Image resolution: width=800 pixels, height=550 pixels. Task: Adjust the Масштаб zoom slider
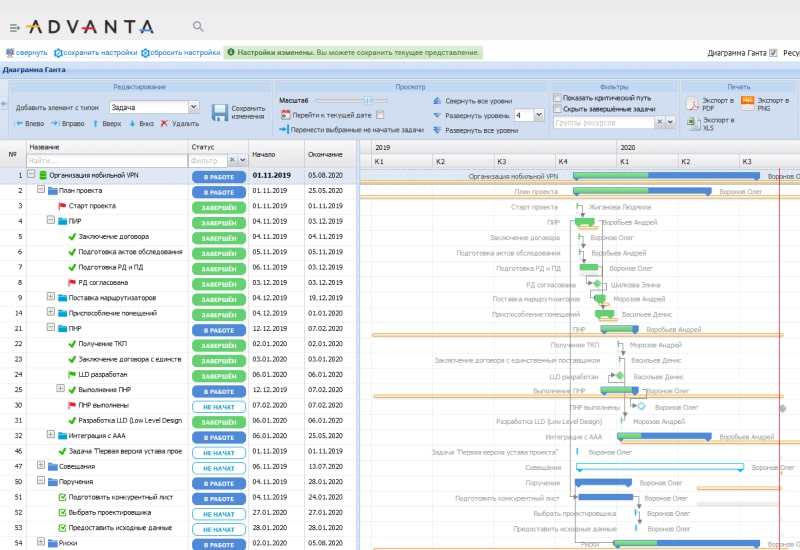[x=369, y=101]
